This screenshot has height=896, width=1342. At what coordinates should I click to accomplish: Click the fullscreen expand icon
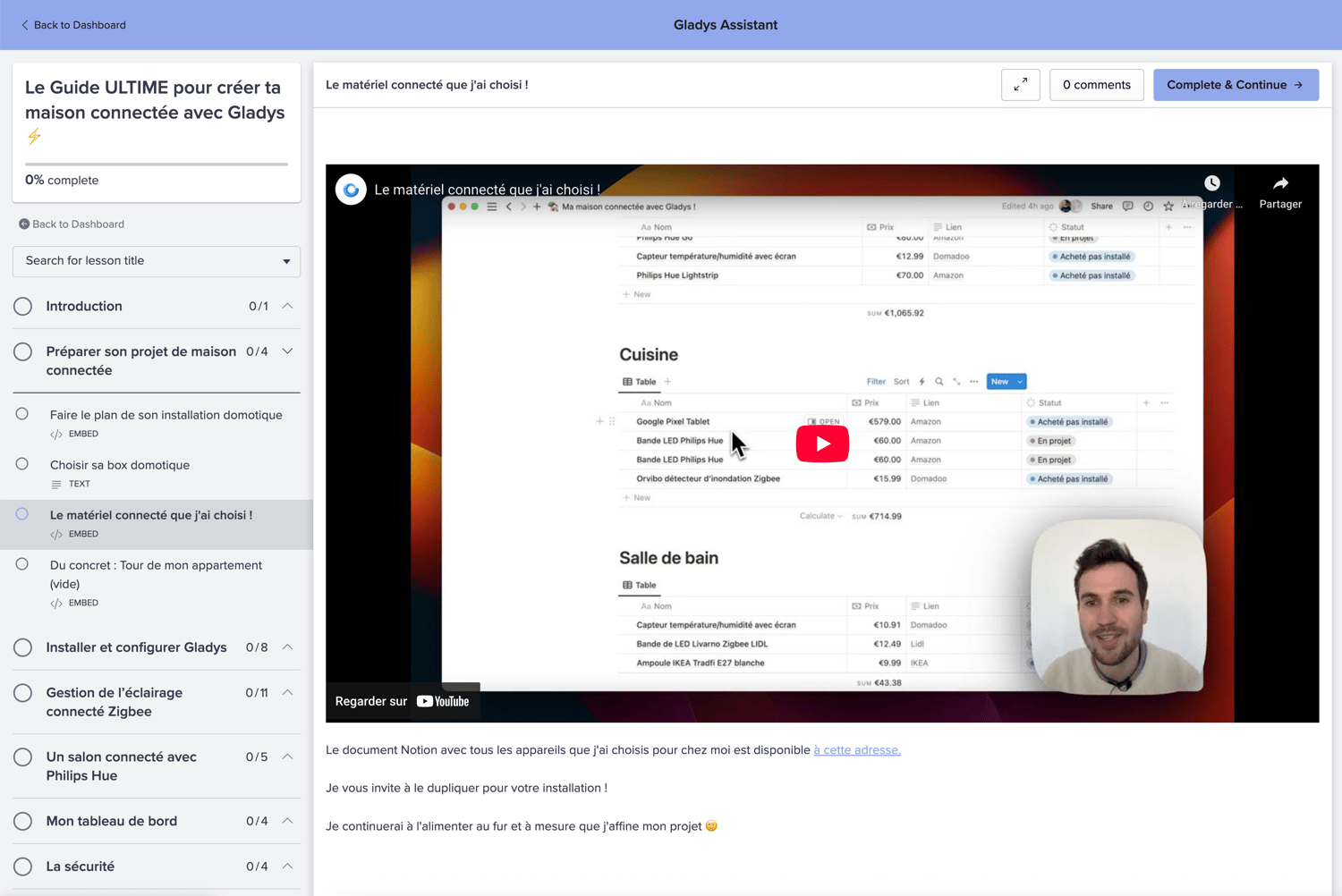point(1020,85)
